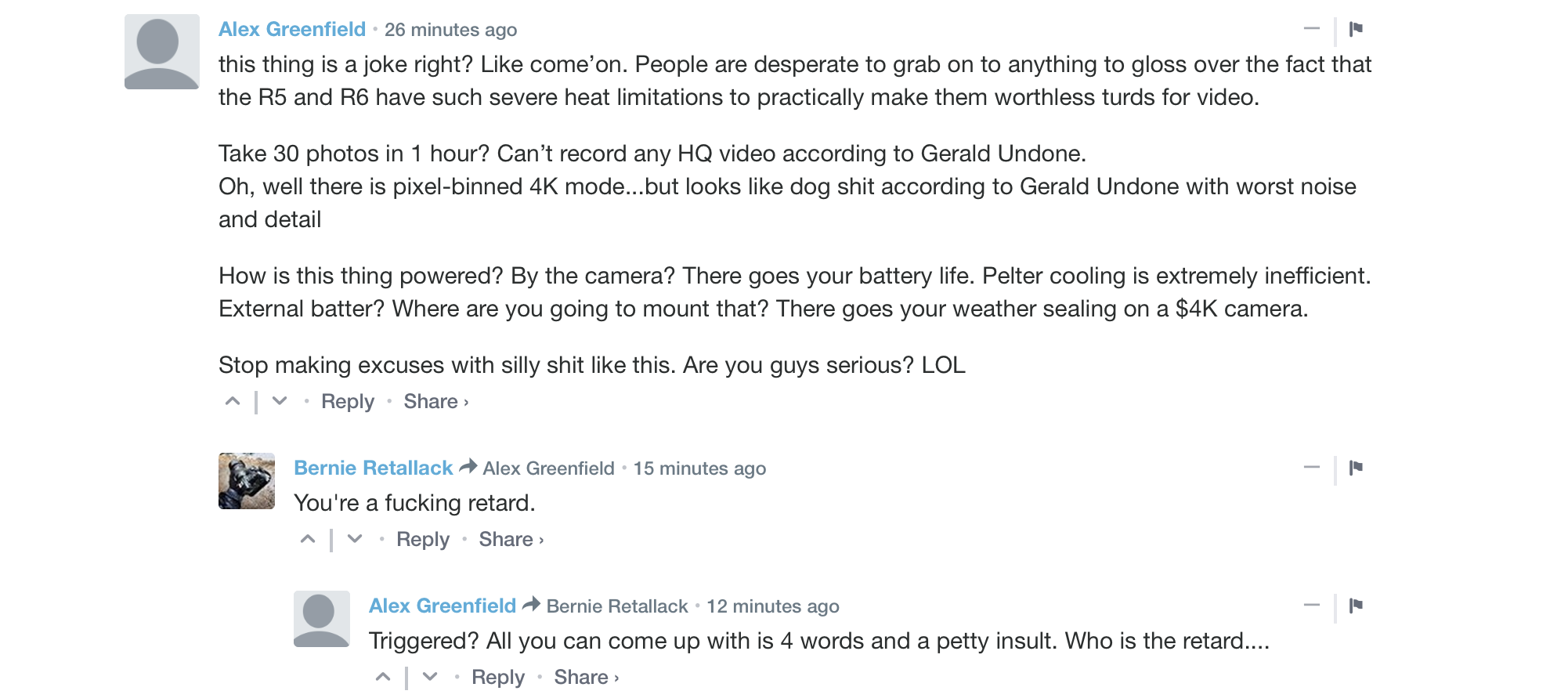
Task: Open Share menu under Bernie's reply
Action: 511,539
